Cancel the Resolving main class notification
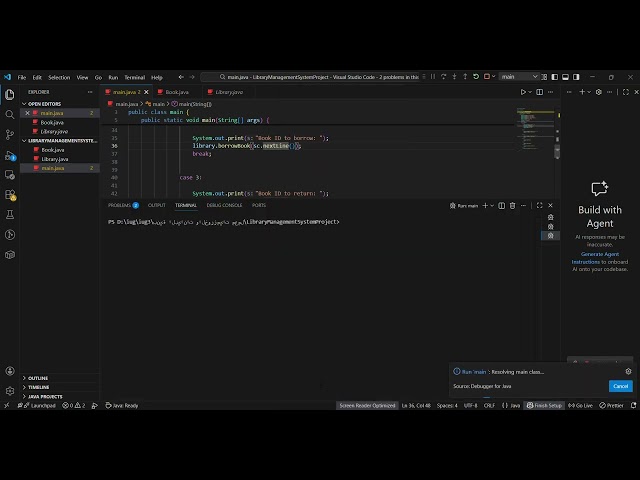 point(620,386)
